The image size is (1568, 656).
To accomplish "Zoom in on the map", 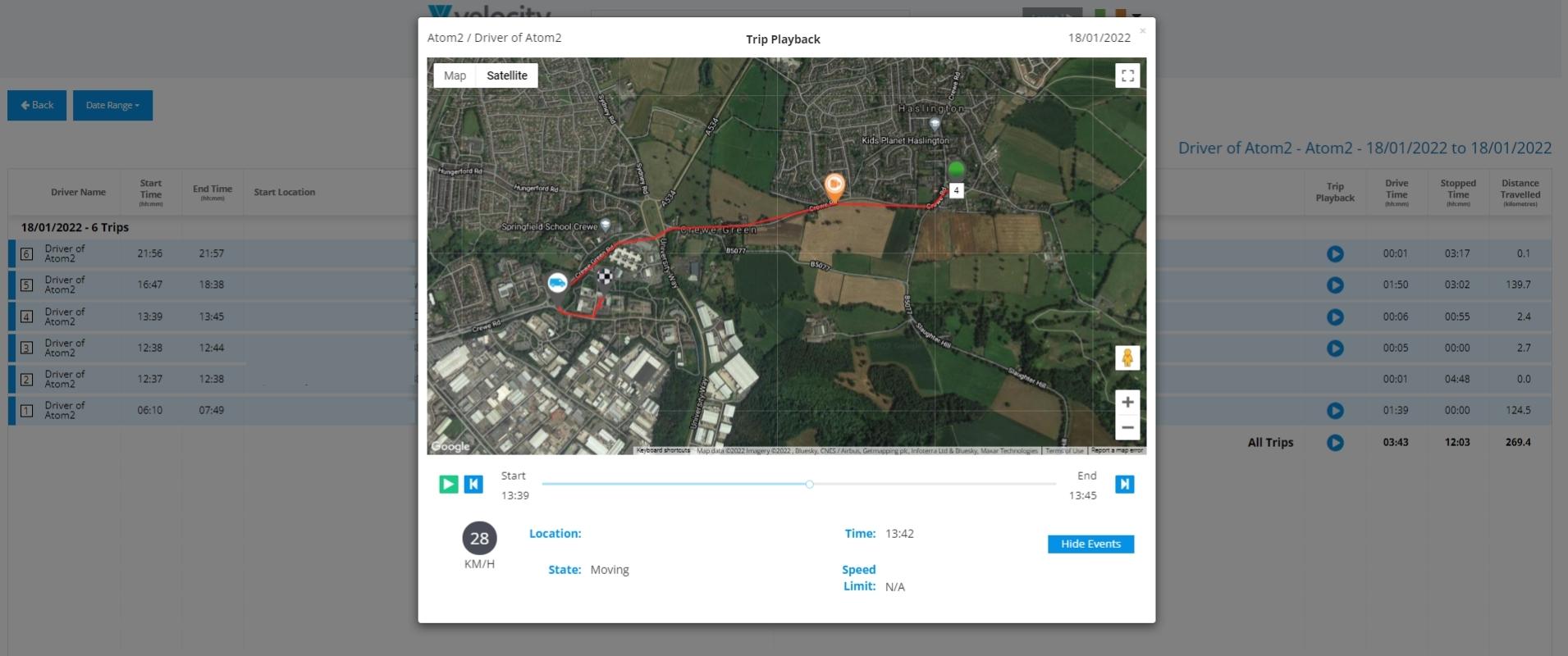I will (1127, 403).
